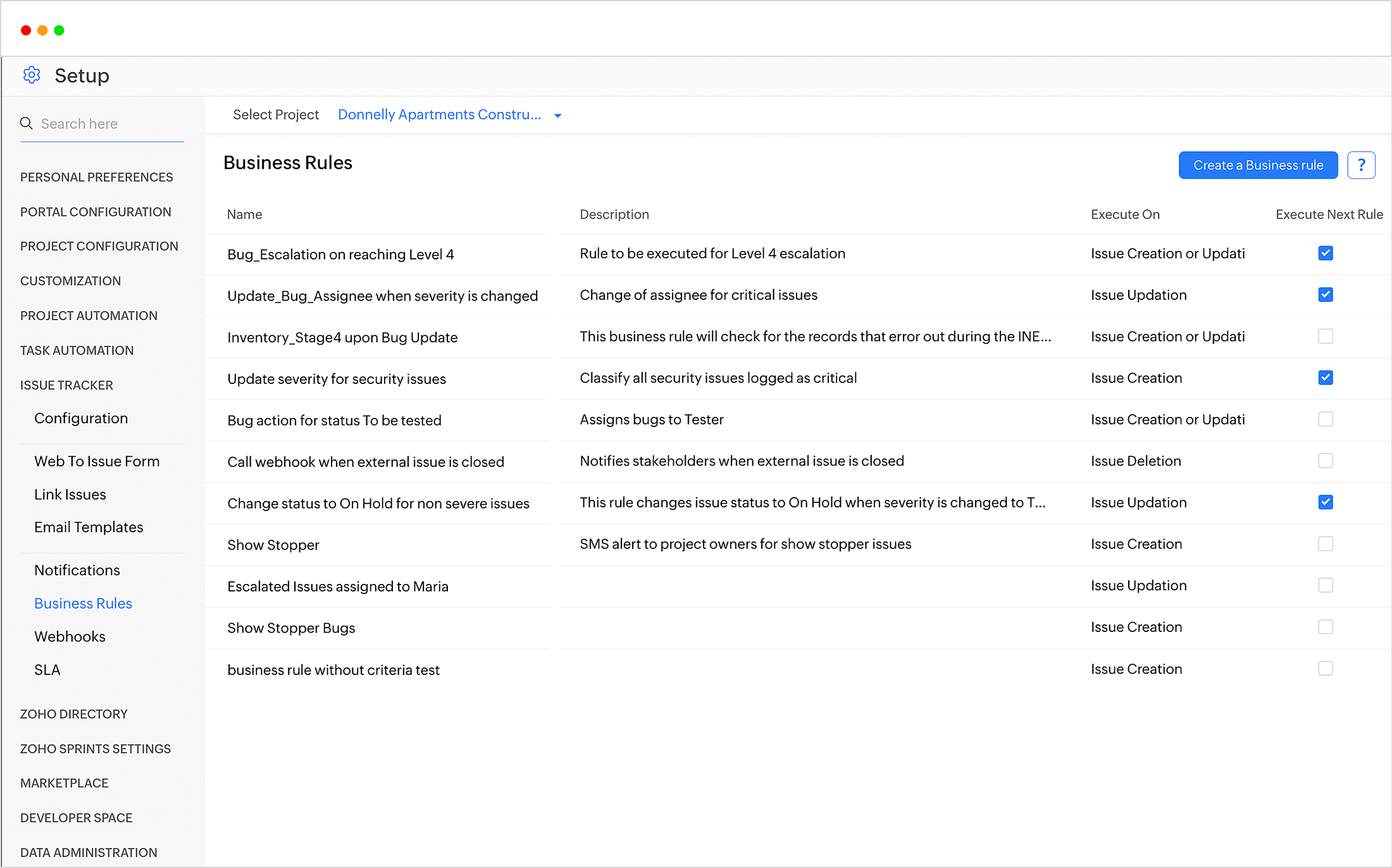Click the Webhooks sidebar item icon
Image resolution: width=1392 pixels, height=868 pixels.
click(x=71, y=635)
